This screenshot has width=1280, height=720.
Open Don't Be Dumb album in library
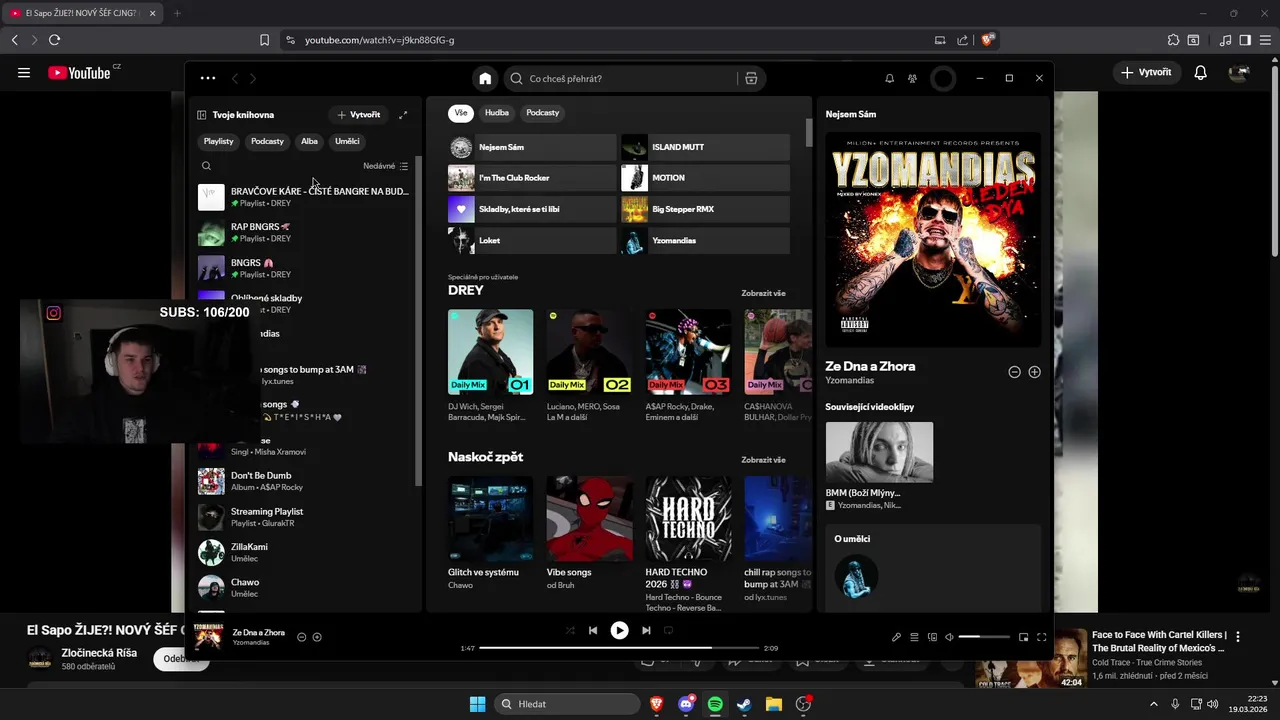[303, 482]
